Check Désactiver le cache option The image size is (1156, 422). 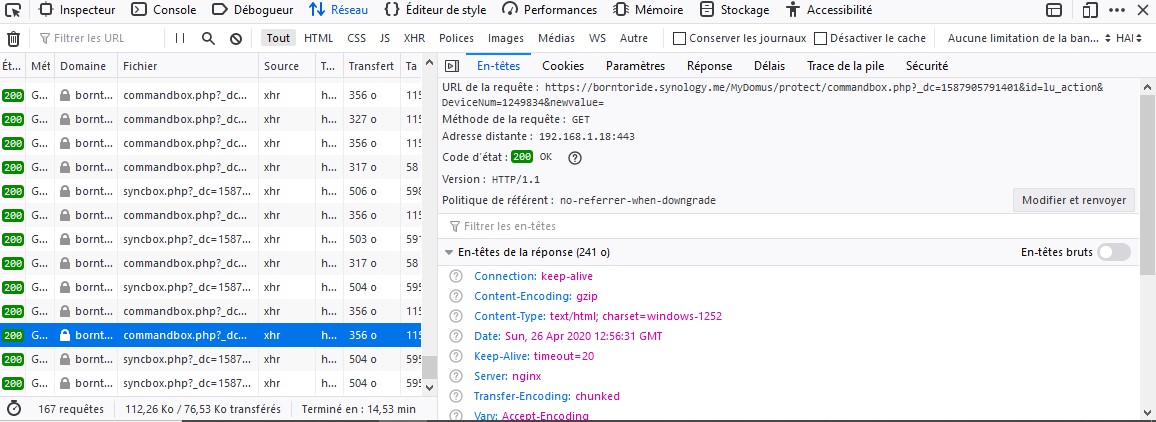point(821,39)
